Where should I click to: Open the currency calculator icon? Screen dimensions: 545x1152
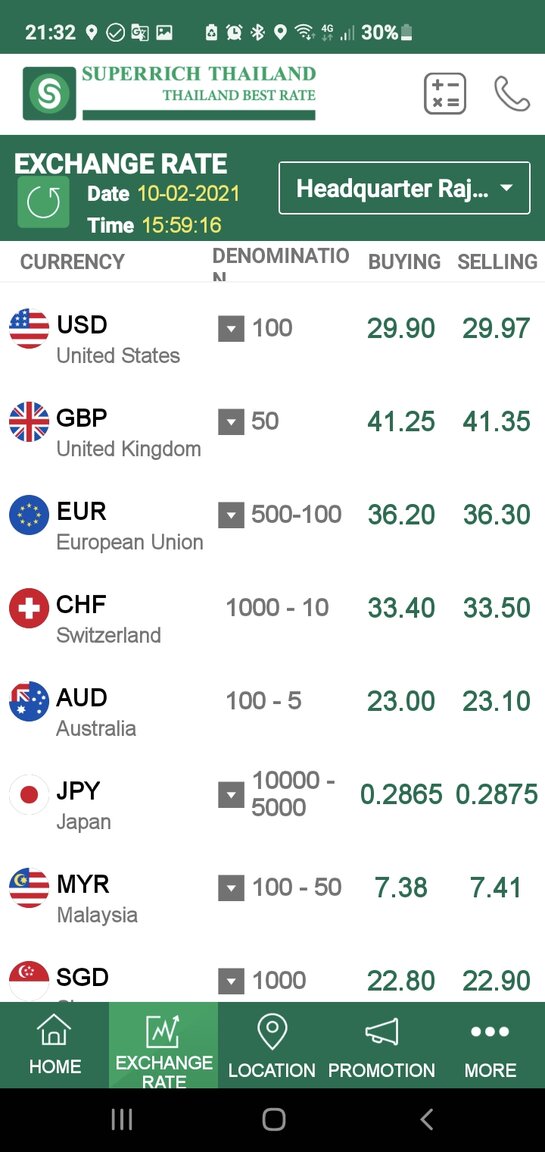445,94
